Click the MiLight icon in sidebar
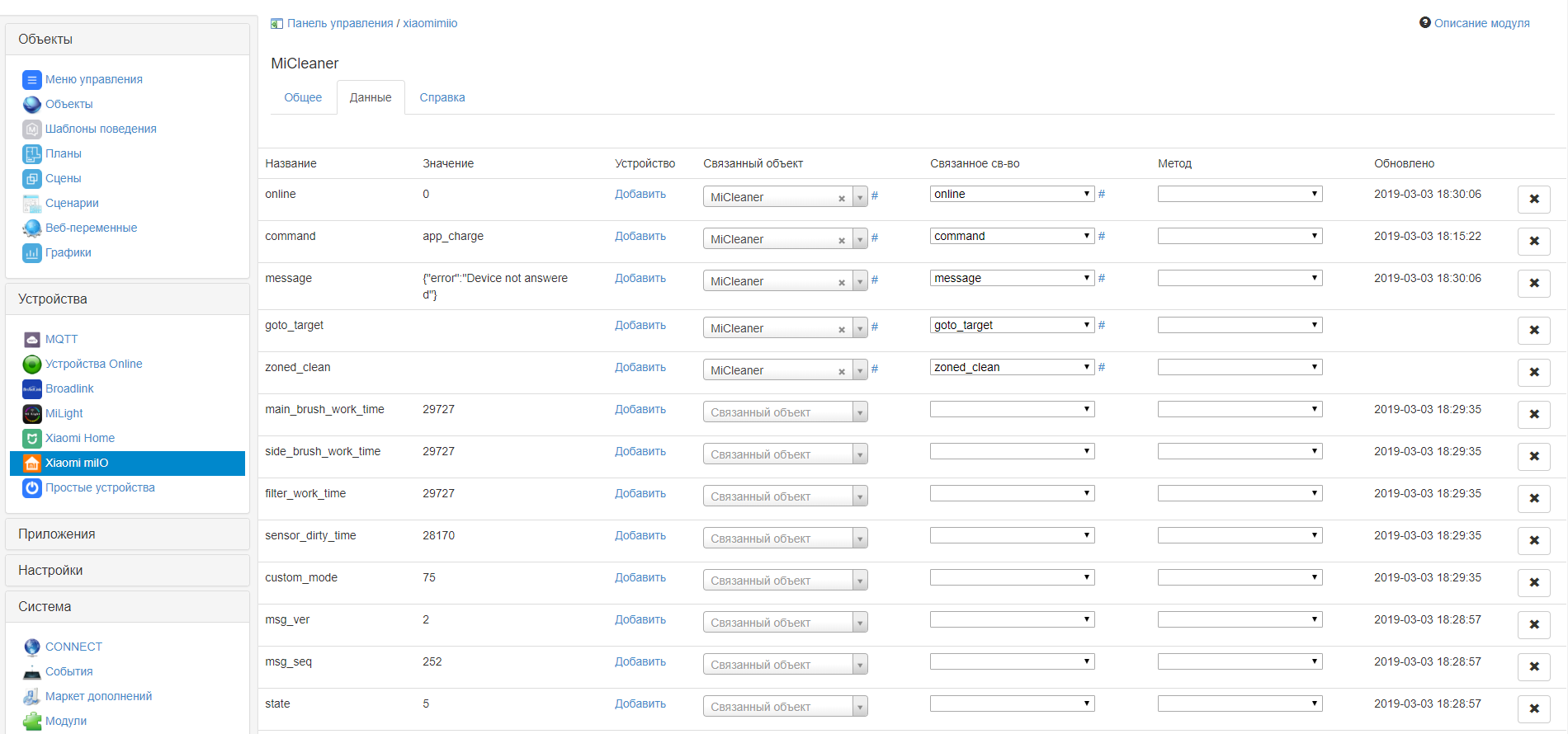The image size is (1568, 734). pos(31,413)
